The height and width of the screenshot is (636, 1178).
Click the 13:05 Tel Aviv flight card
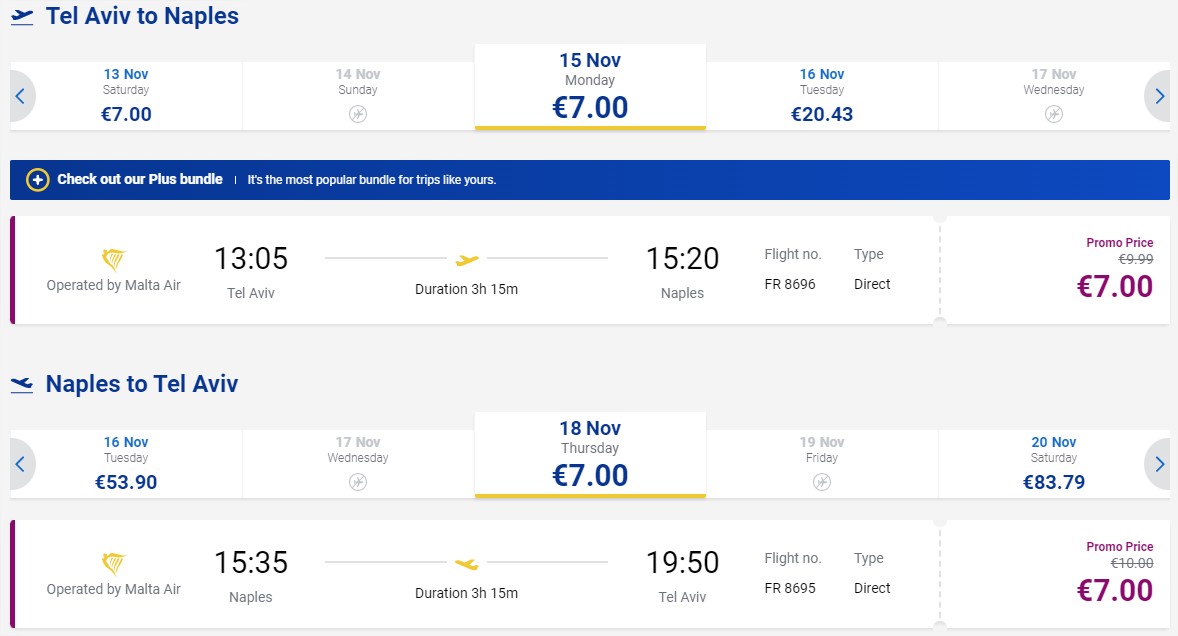[x=473, y=270]
